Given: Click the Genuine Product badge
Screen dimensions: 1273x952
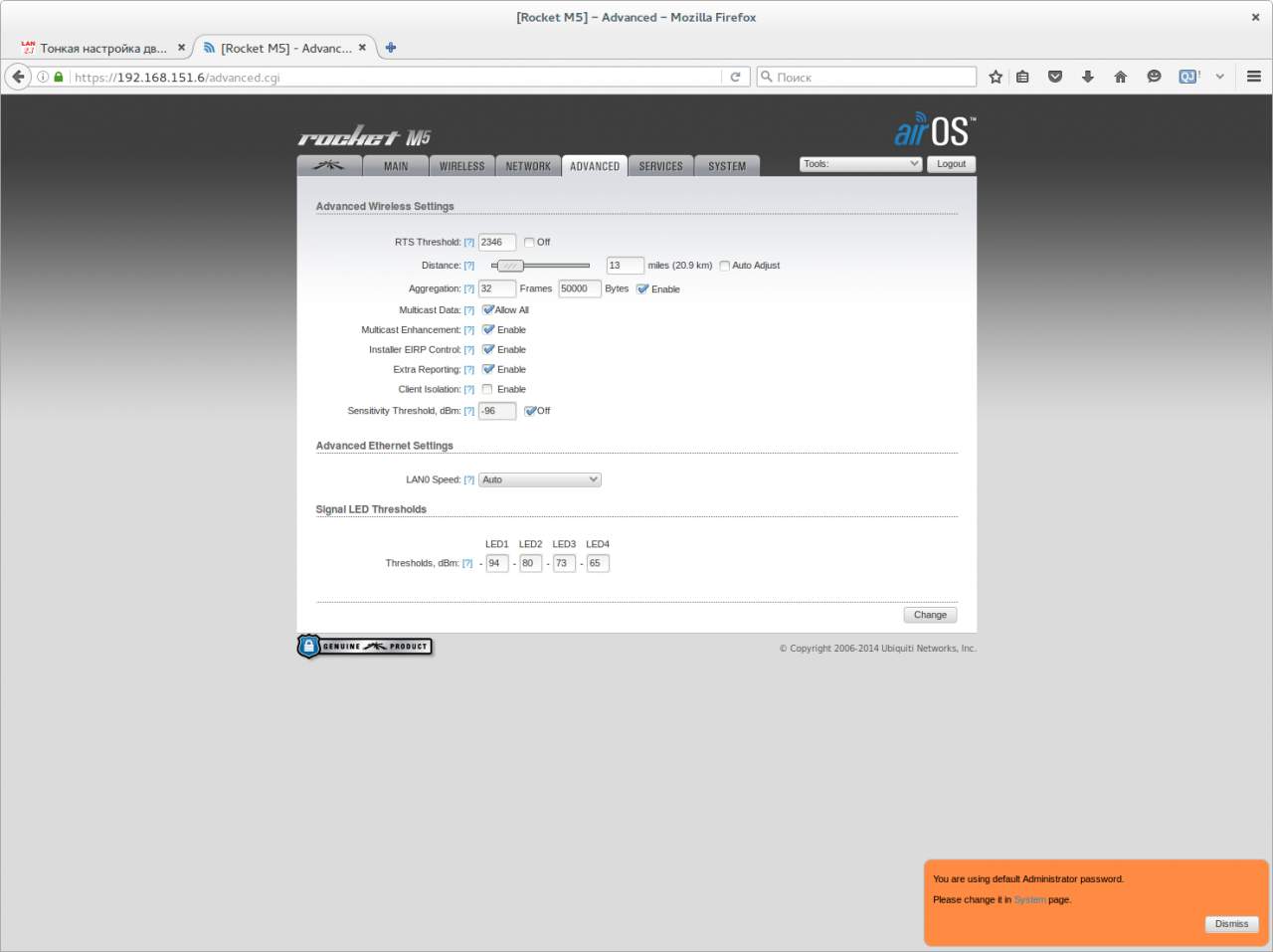Looking at the screenshot, I should pyautogui.click(x=364, y=647).
